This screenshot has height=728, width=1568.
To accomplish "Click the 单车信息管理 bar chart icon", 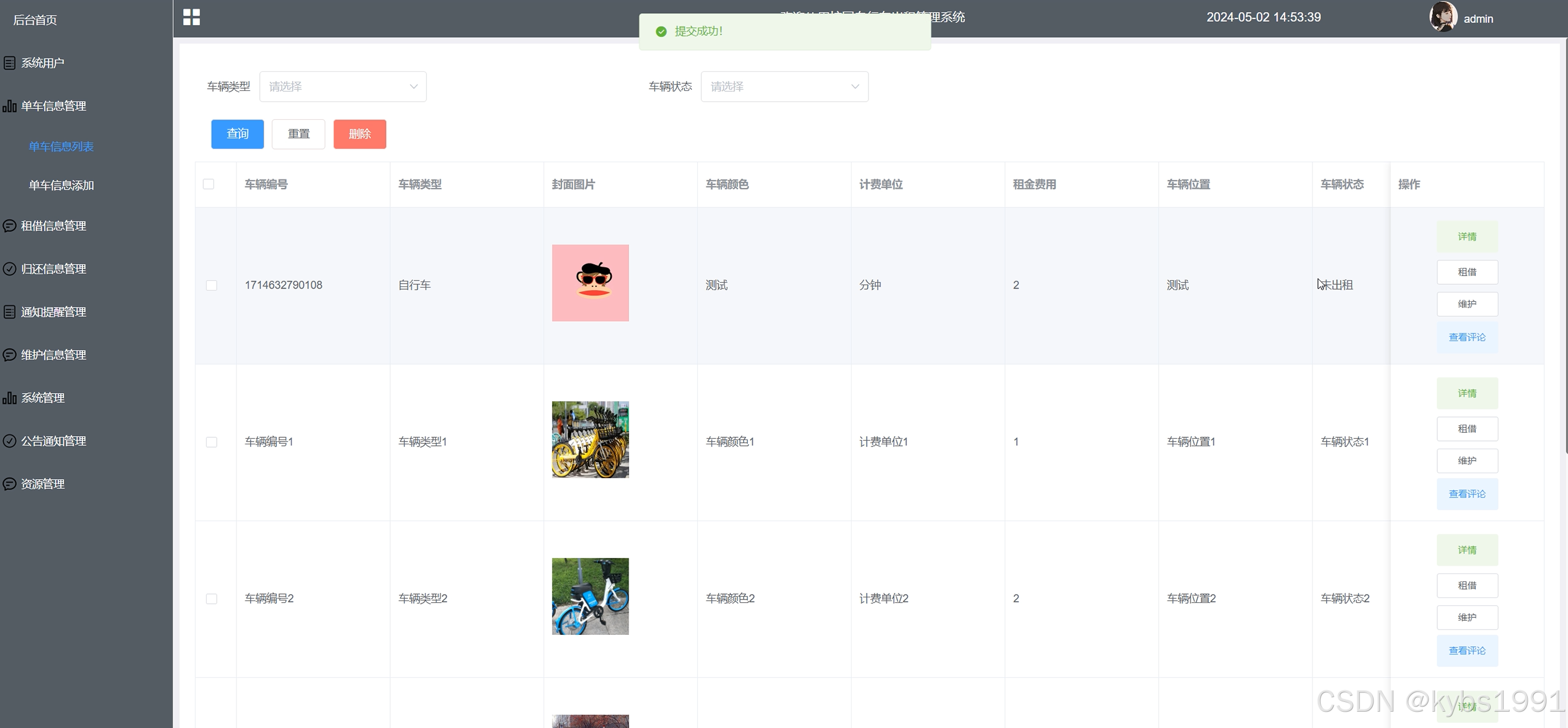I will [9, 106].
